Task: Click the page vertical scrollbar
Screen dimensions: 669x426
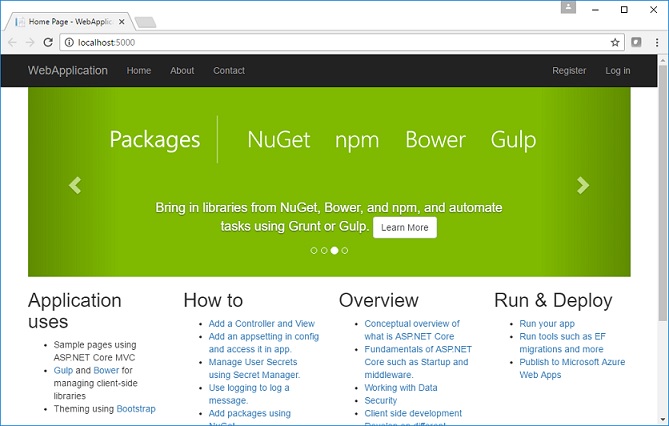Action: (x=662, y=200)
